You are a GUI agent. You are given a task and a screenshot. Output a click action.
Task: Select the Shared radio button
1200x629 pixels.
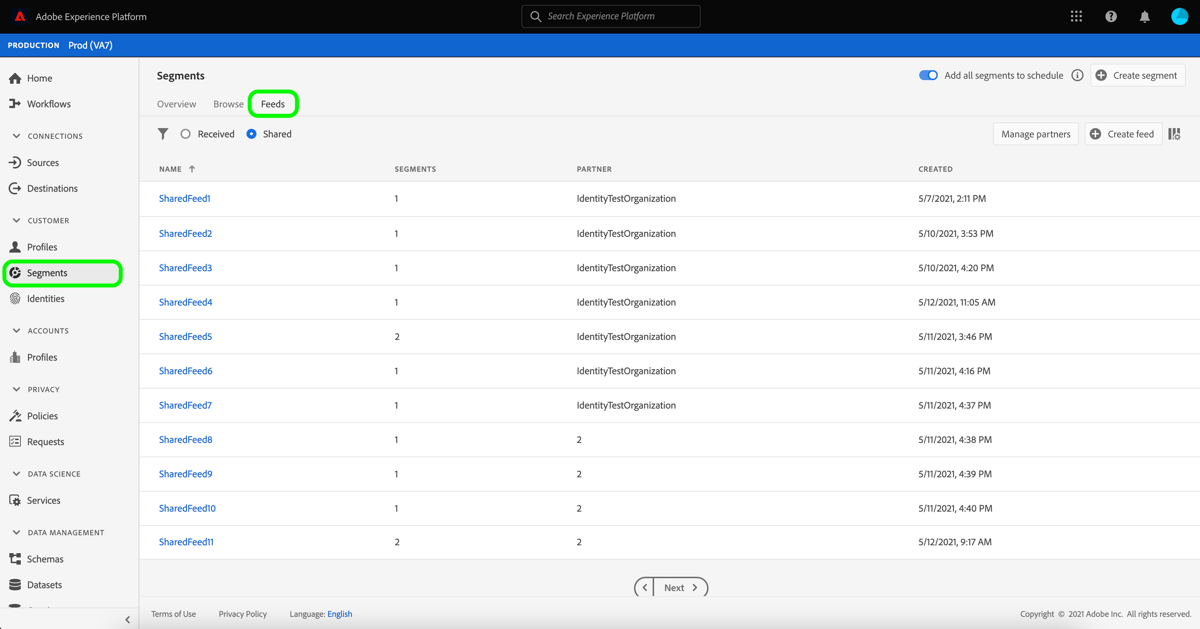[251, 133]
